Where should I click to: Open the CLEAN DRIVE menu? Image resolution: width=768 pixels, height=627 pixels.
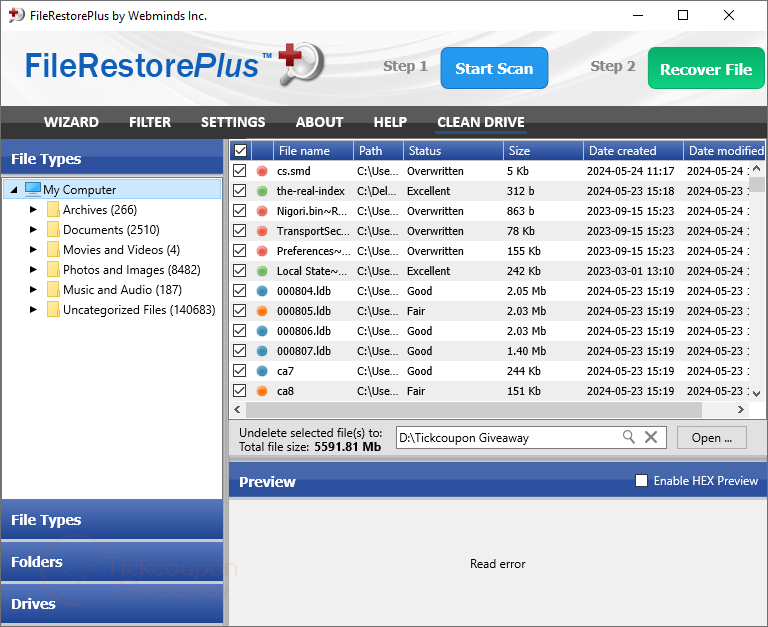(x=481, y=122)
